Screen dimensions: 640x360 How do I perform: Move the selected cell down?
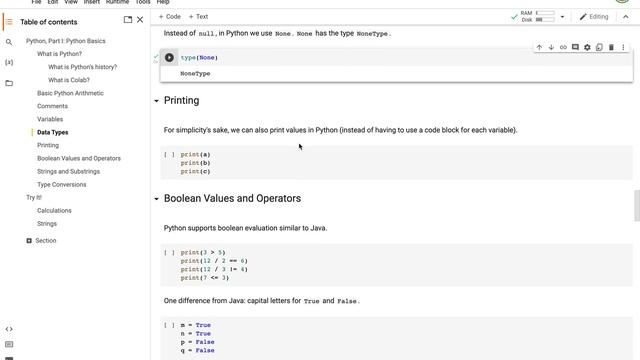pyautogui.click(x=551, y=47)
